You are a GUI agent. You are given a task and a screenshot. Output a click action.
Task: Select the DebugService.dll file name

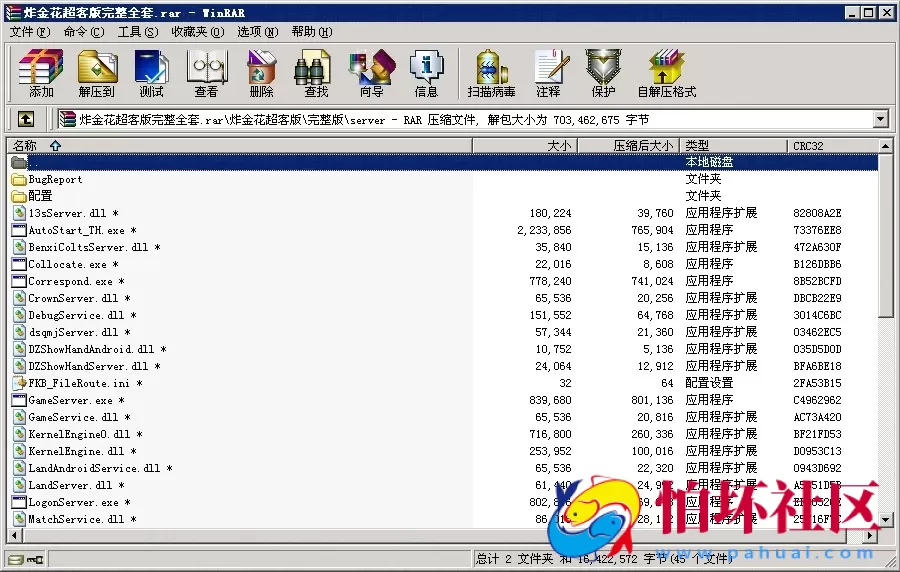tap(82, 316)
